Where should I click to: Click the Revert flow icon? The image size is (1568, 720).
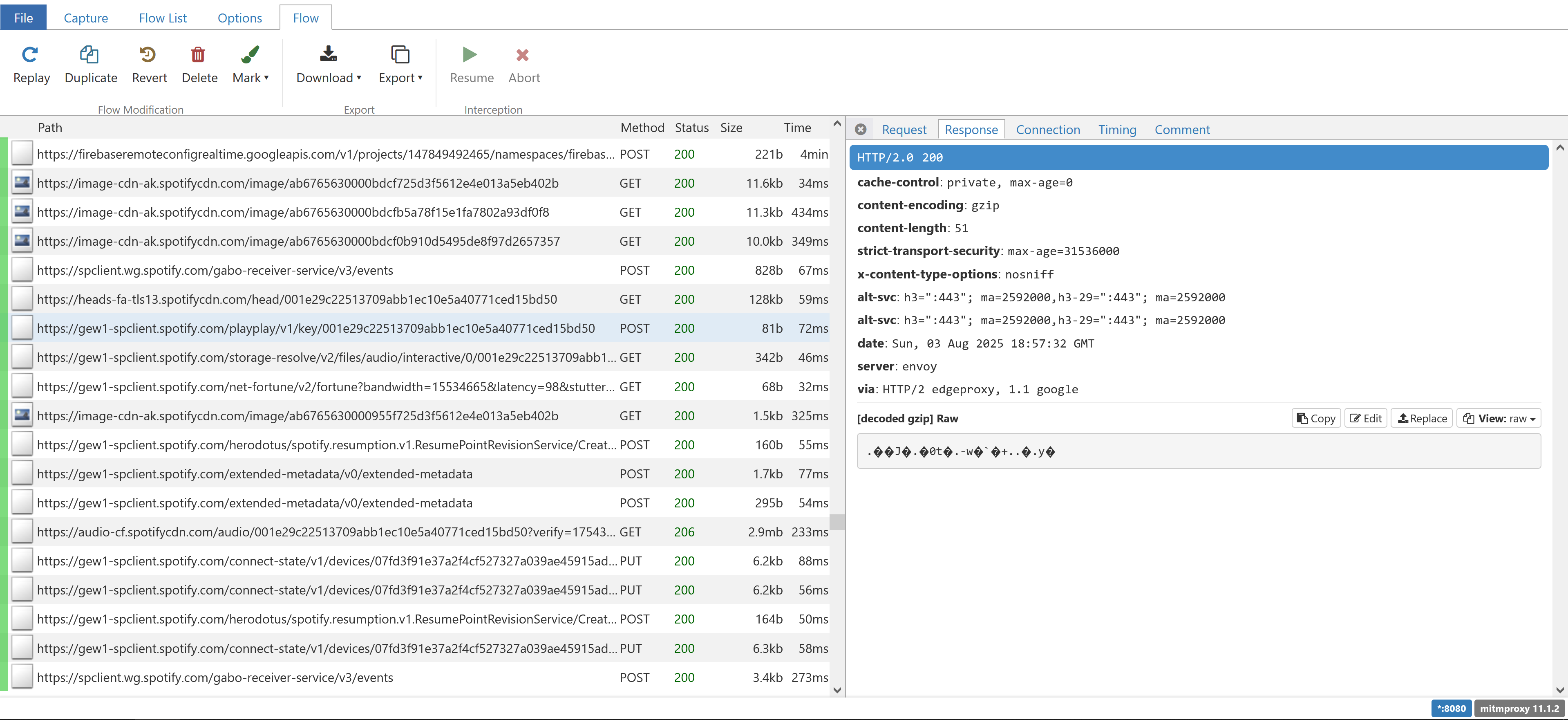(148, 55)
